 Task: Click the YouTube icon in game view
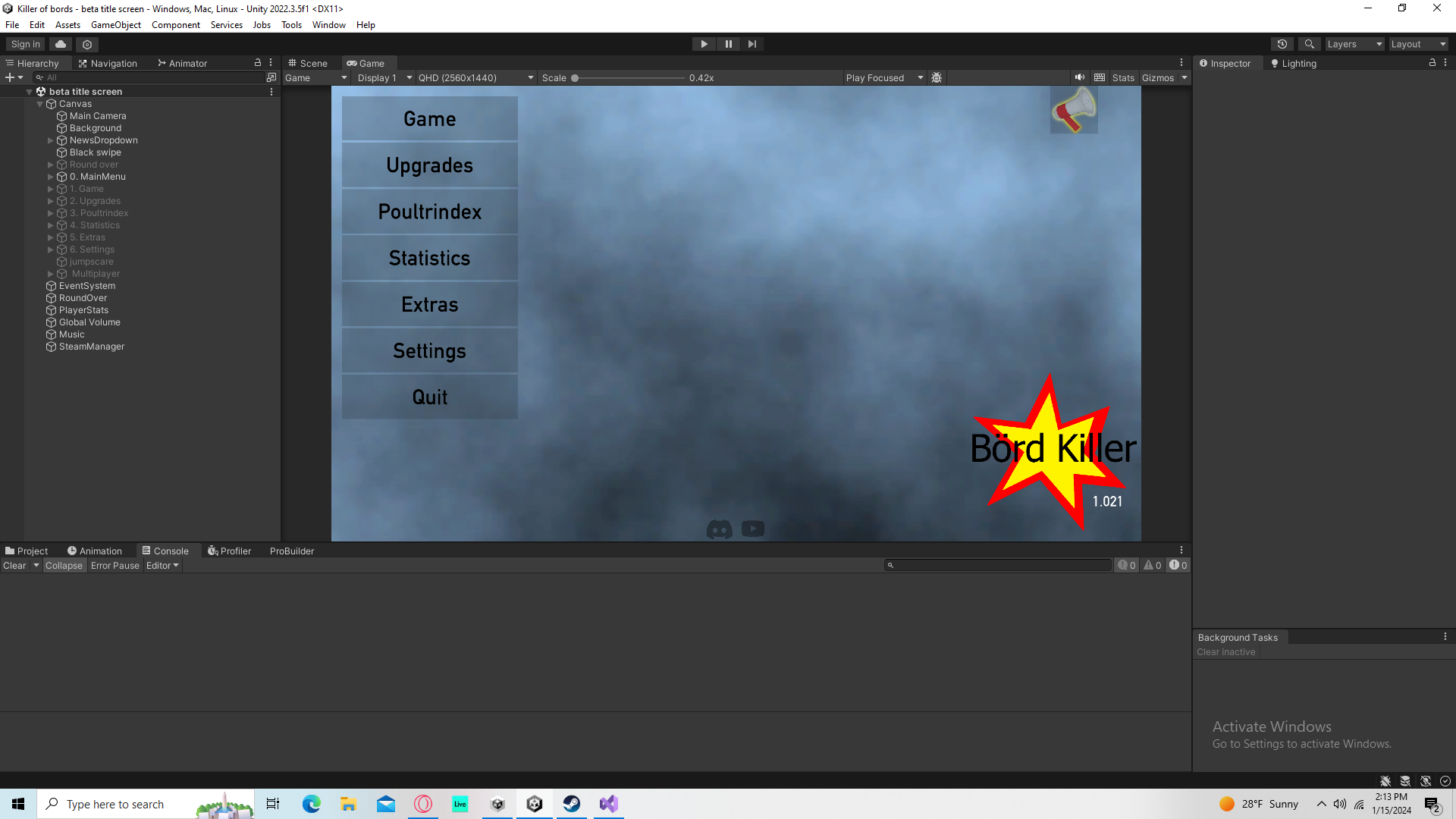click(x=753, y=529)
